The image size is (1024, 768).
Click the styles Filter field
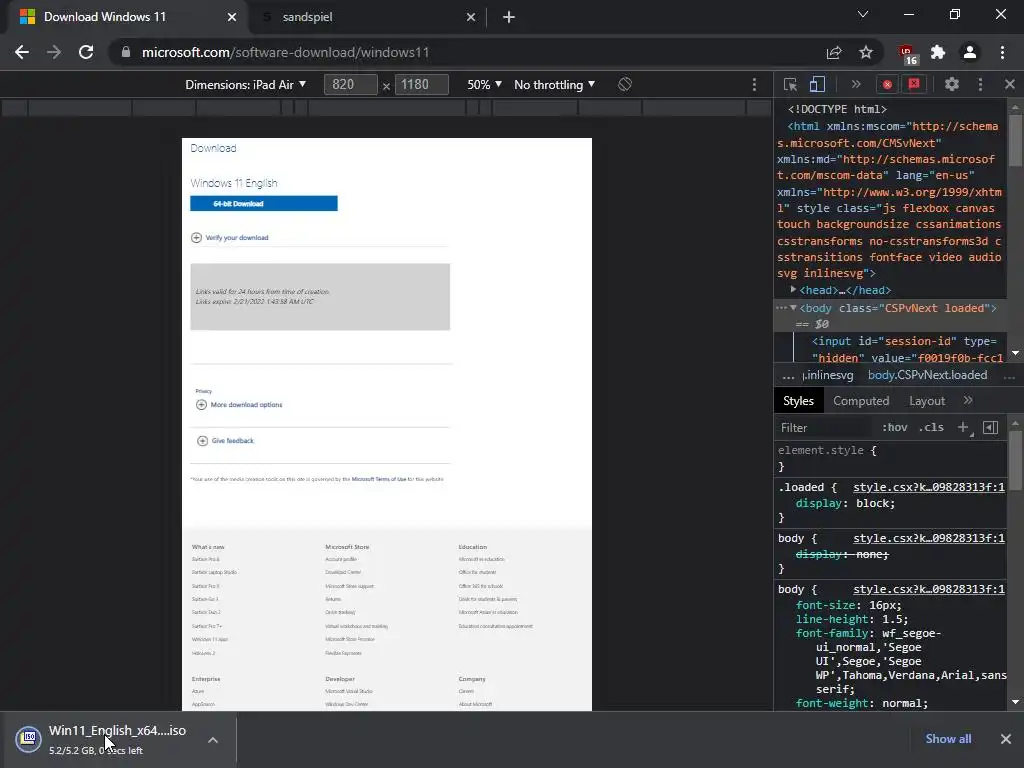pos(824,428)
